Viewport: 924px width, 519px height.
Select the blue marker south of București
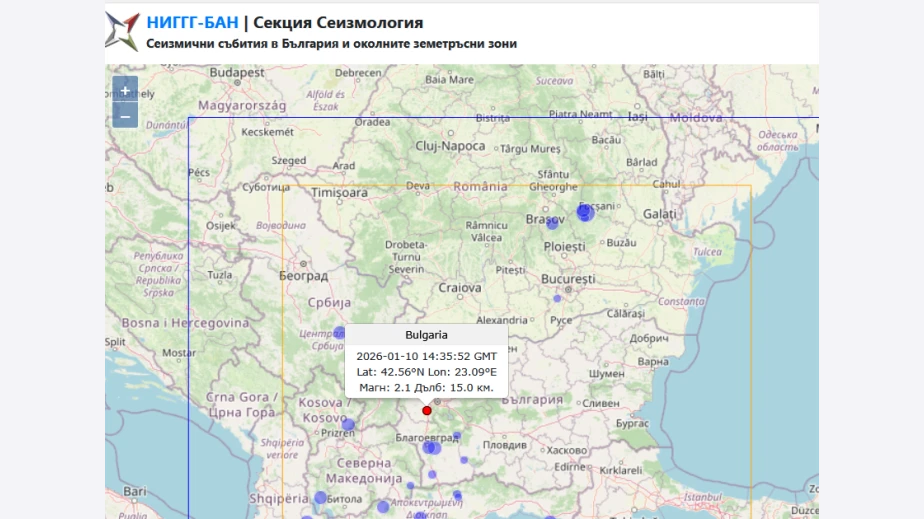[558, 298]
